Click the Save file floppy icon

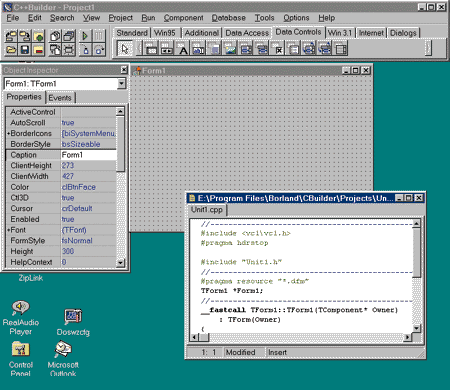tap(24, 49)
